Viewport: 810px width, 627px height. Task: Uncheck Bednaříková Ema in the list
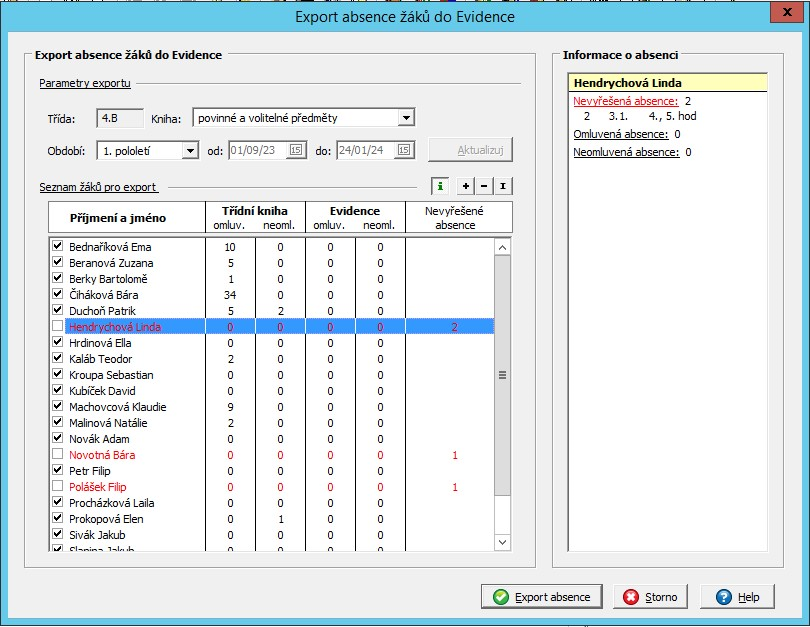click(x=58, y=246)
